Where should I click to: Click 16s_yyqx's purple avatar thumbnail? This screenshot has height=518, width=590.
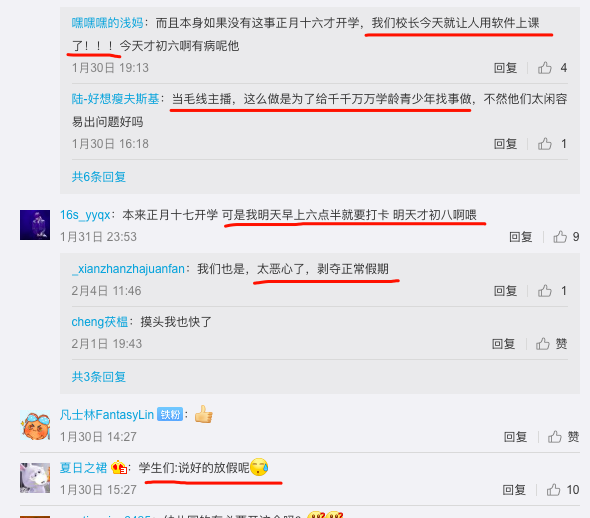click(x=35, y=225)
